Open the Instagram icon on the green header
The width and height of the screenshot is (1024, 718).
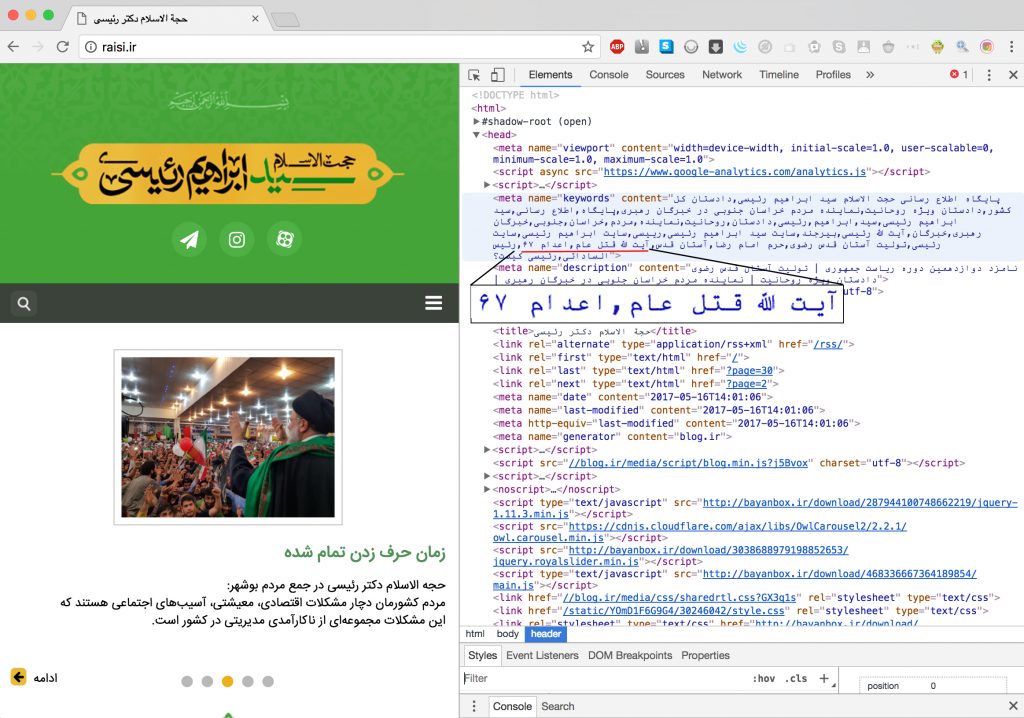point(237,240)
